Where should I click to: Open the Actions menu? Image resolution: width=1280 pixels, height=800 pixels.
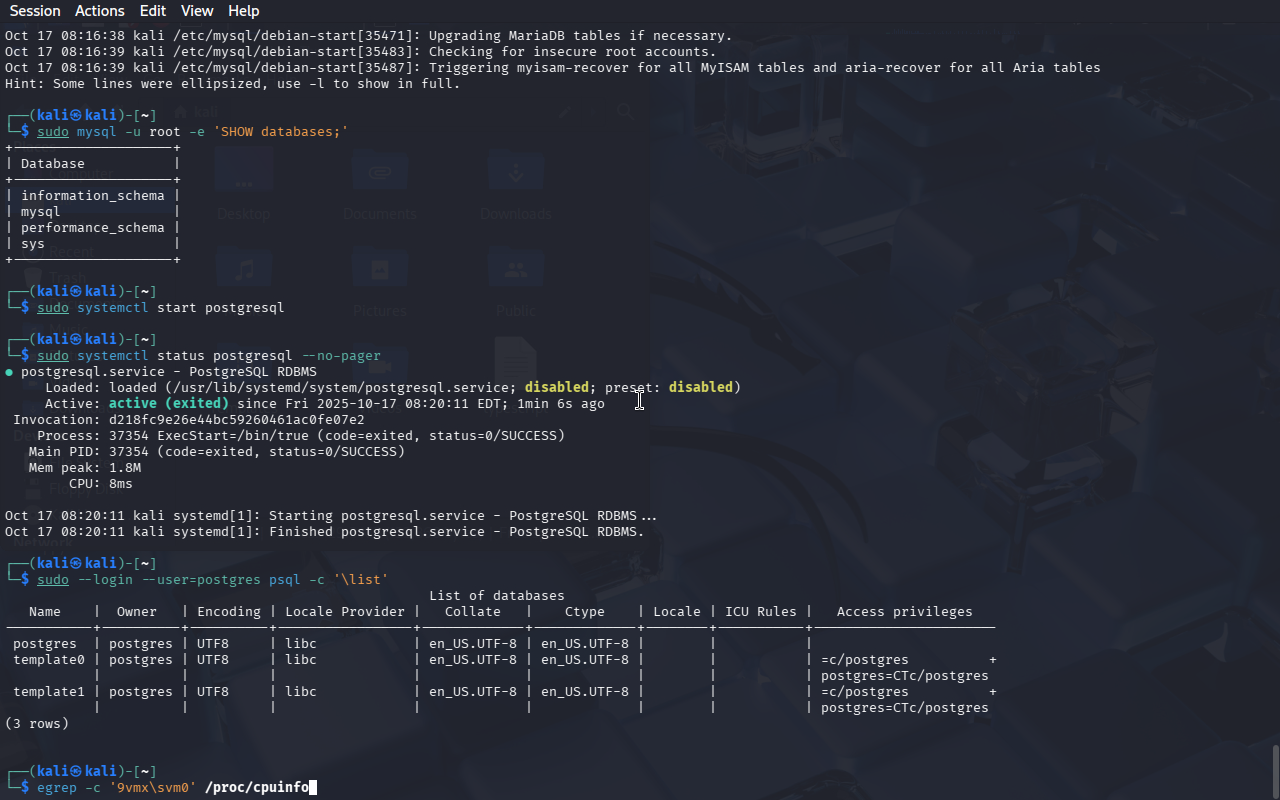click(100, 11)
